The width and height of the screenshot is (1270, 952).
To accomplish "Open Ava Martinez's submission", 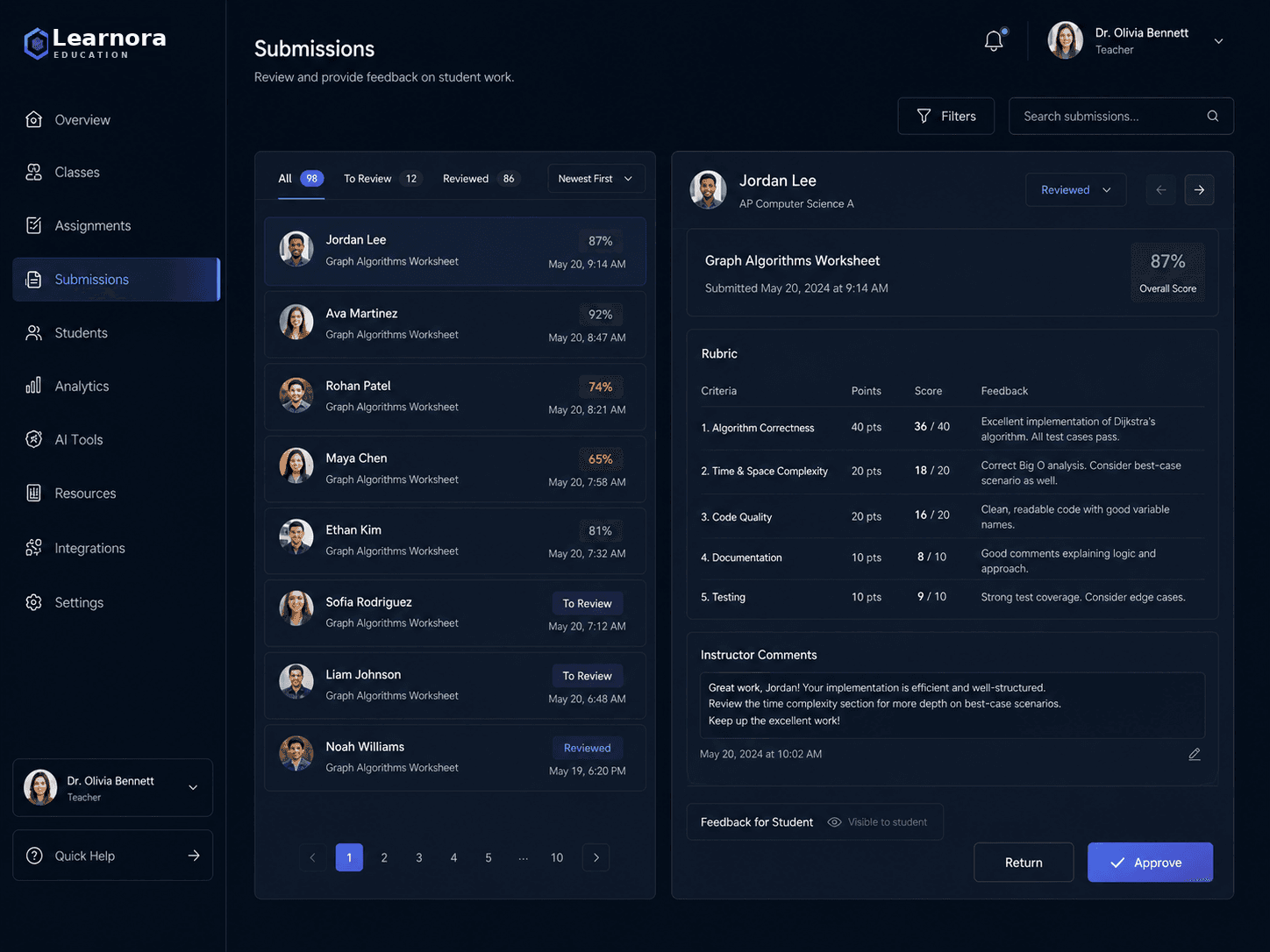I will 455,324.
